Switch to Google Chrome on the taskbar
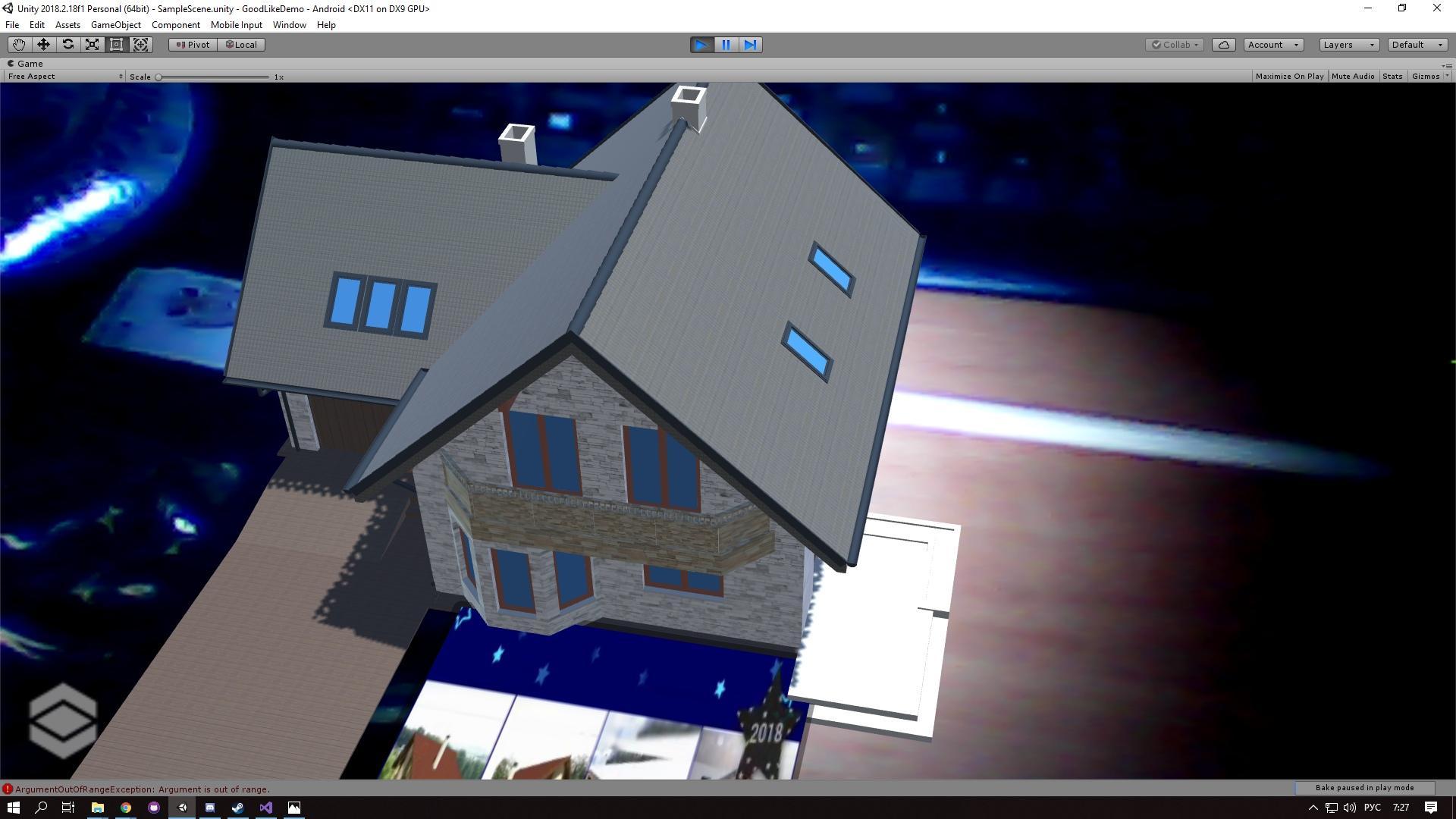1456x819 pixels. pos(126,808)
